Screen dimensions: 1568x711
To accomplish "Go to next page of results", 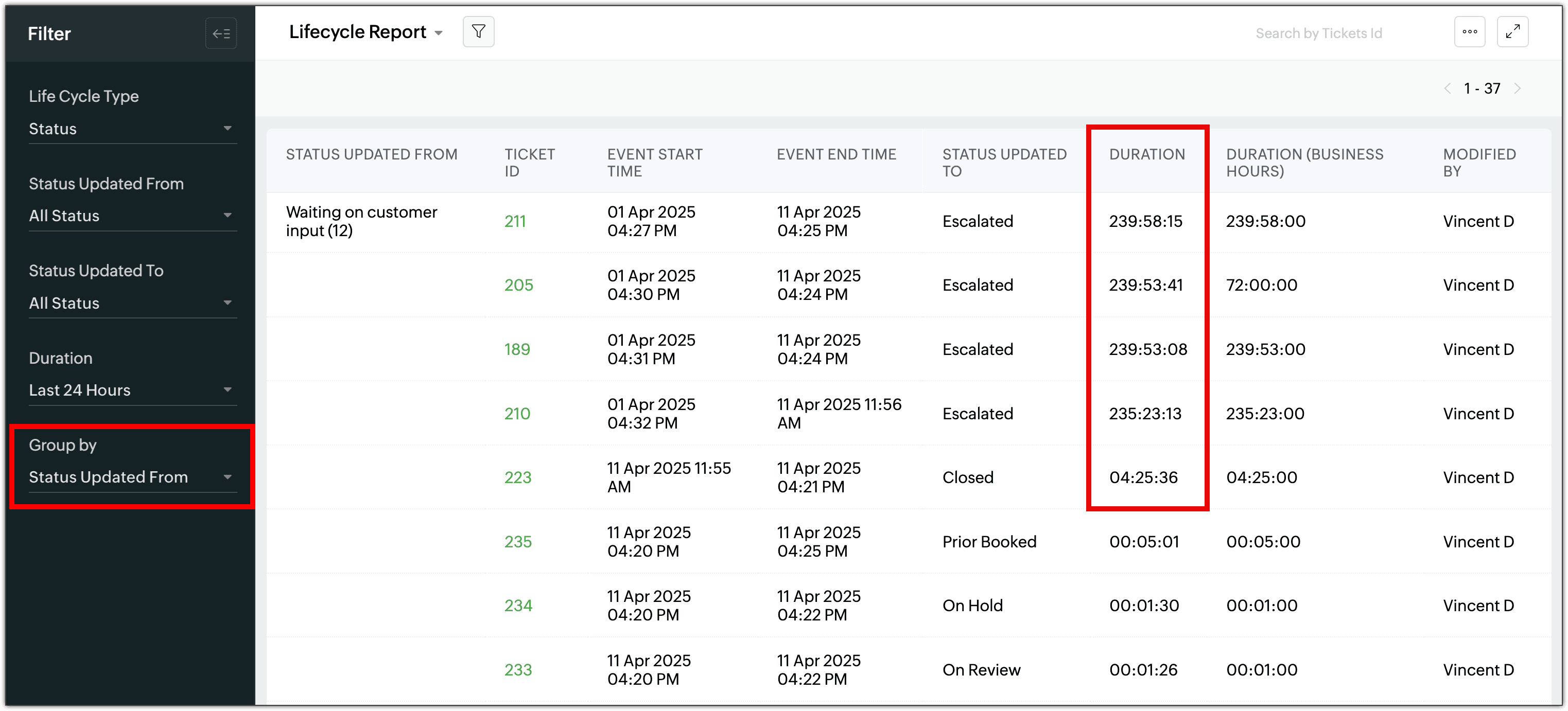I will pos(1518,89).
